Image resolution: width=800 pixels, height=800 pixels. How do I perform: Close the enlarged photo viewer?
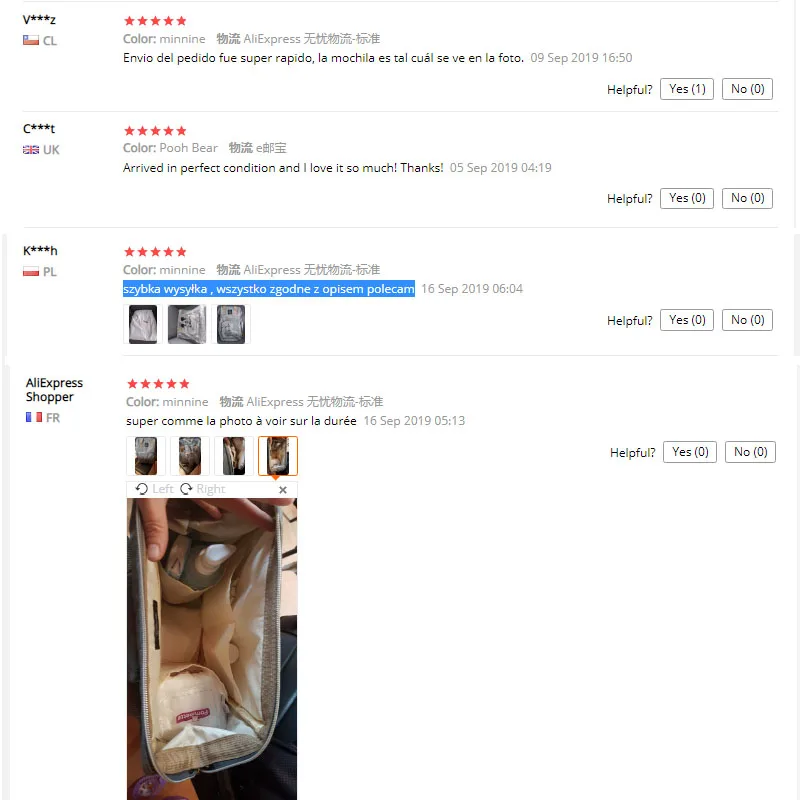click(x=283, y=490)
